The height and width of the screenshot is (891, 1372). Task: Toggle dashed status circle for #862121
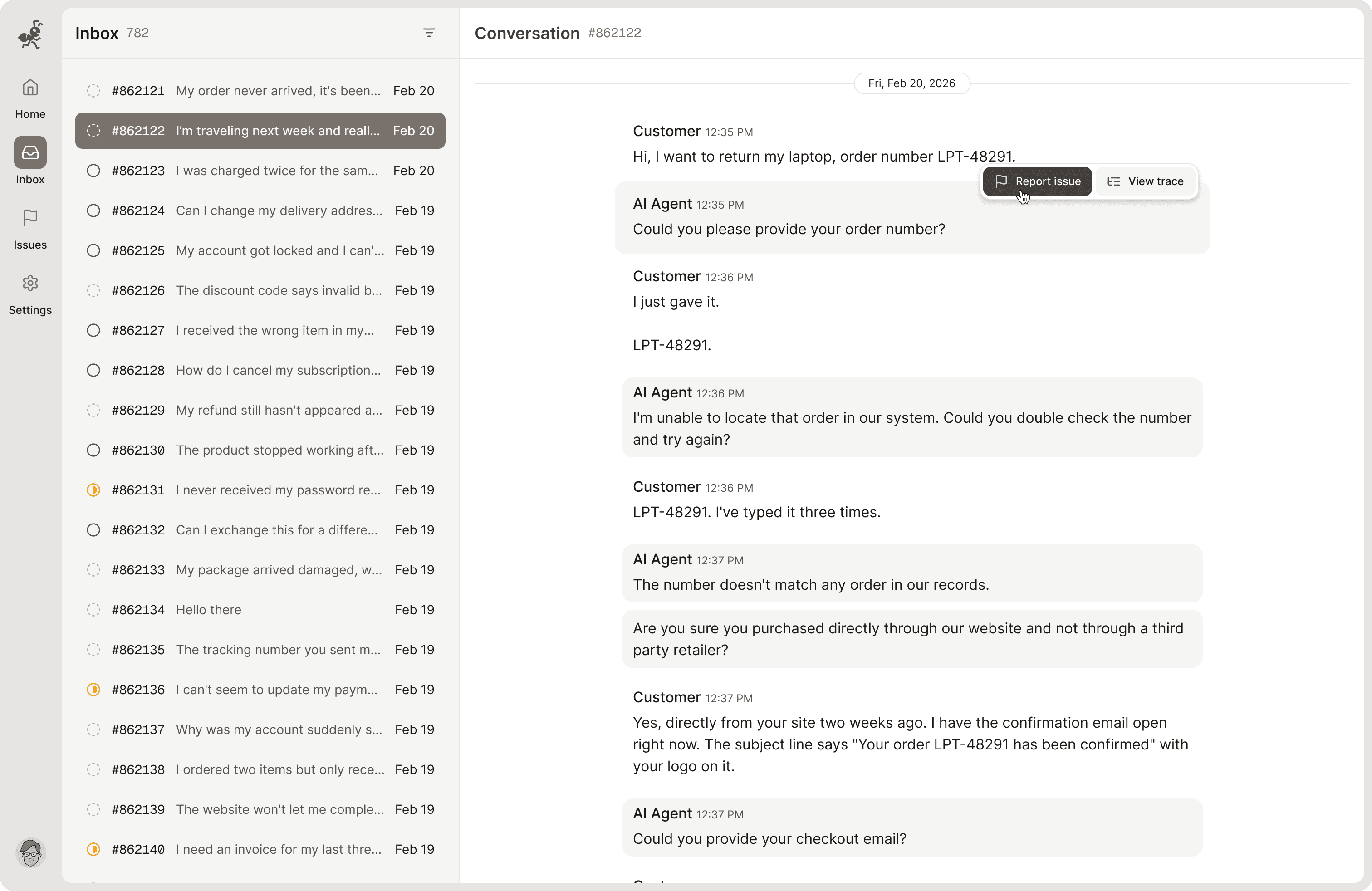(93, 91)
